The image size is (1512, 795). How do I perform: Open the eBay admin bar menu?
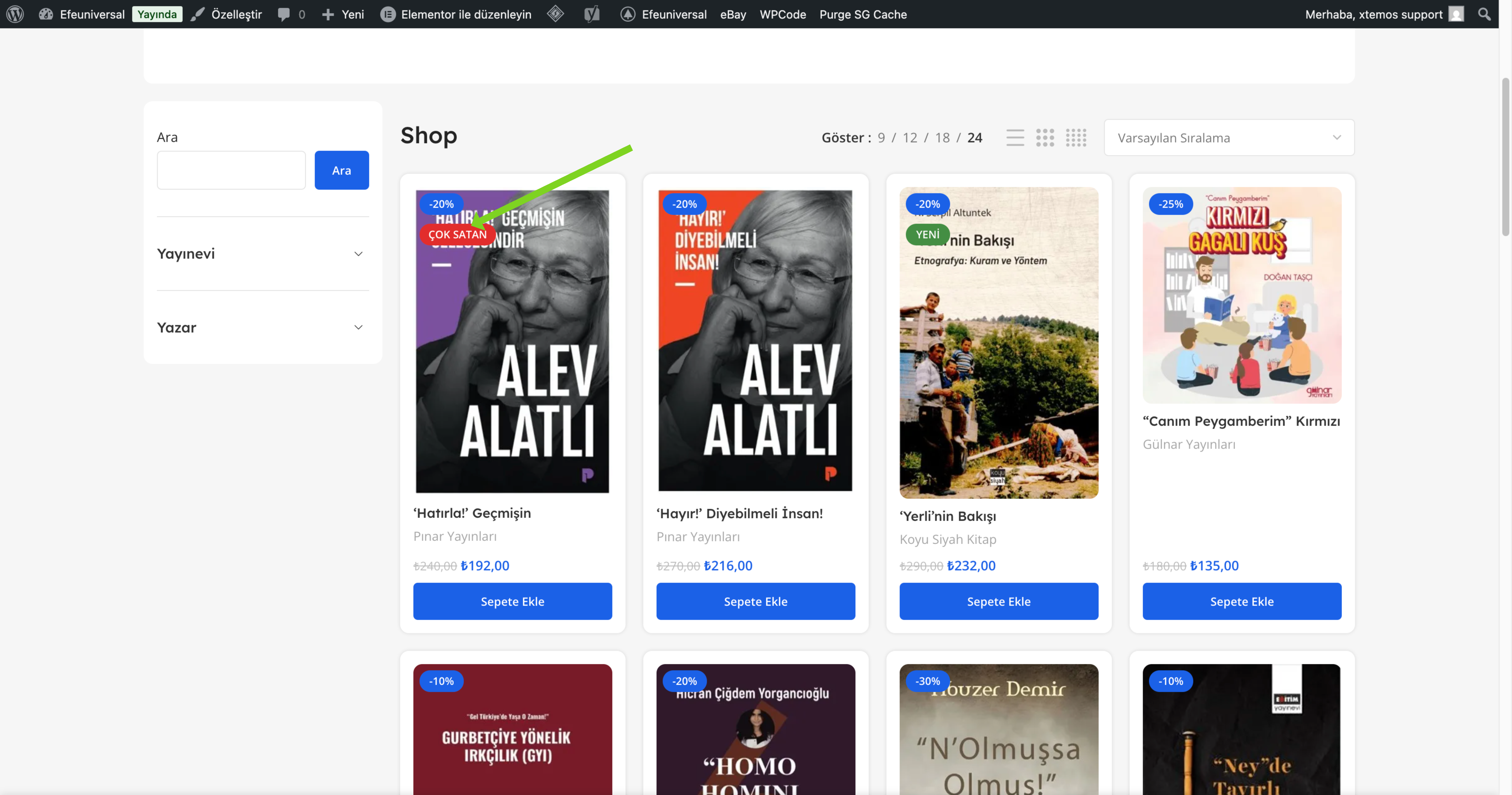733,14
